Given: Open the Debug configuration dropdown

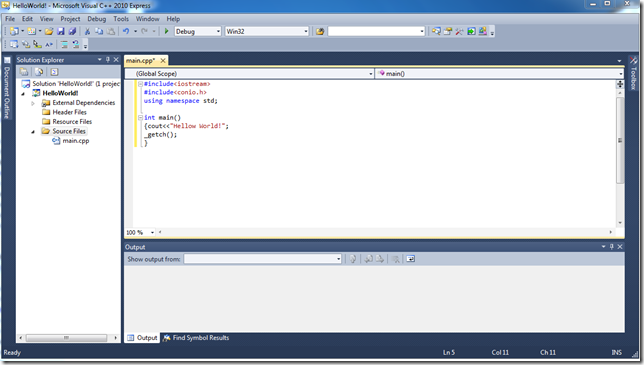Looking at the screenshot, I should click(218, 31).
